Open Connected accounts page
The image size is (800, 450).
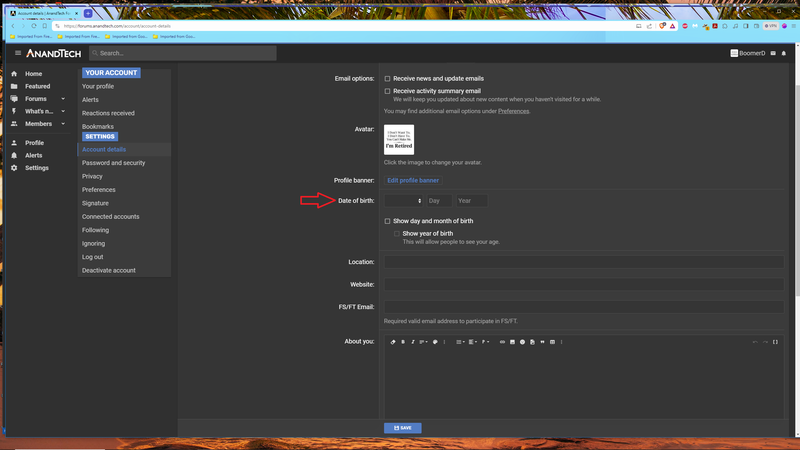[111, 216]
